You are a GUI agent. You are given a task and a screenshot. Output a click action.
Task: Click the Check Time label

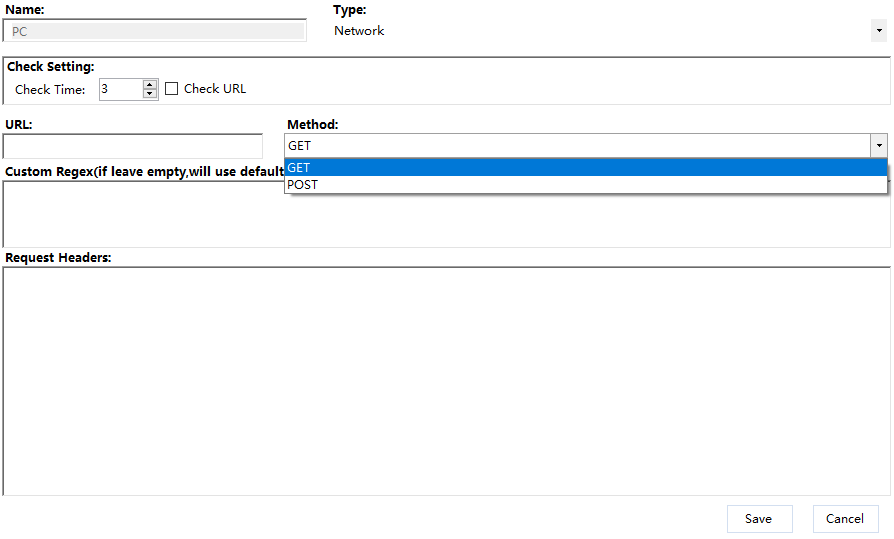(50, 90)
